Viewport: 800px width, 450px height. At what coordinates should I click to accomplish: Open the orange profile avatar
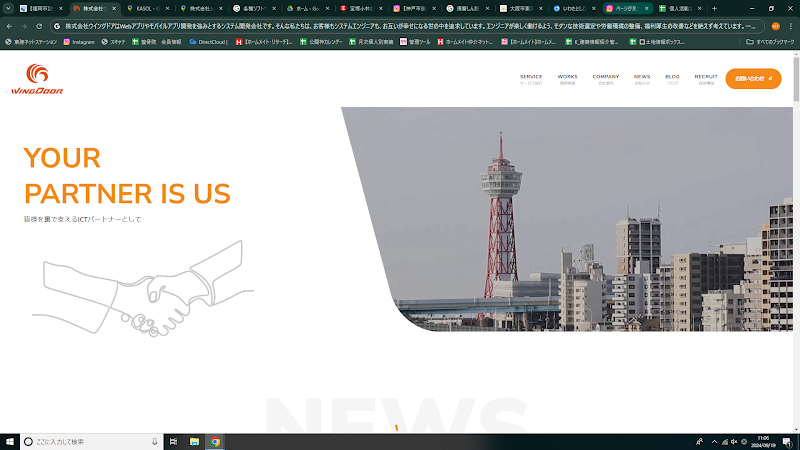click(776, 26)
